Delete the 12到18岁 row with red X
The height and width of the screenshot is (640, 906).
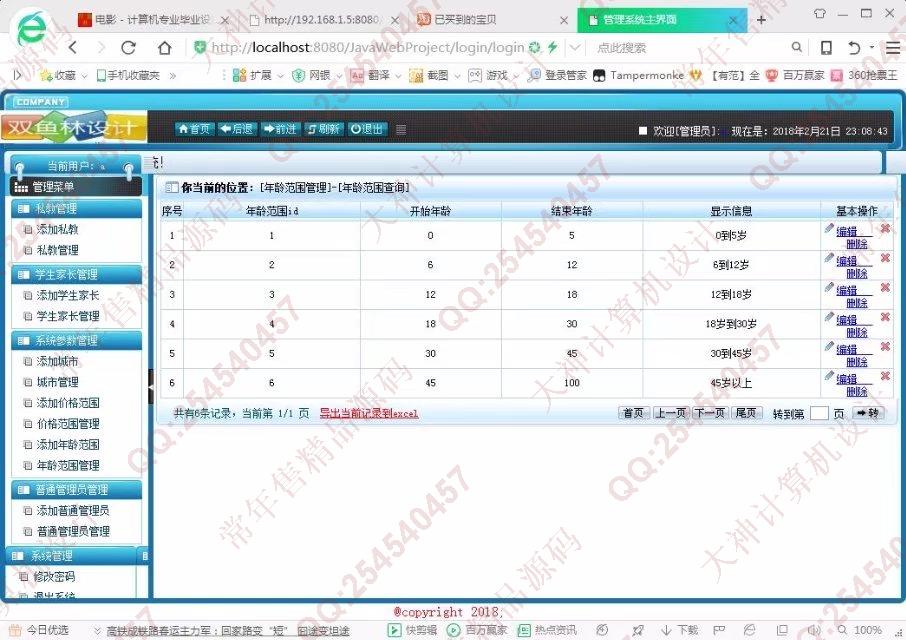coord(885,288)
